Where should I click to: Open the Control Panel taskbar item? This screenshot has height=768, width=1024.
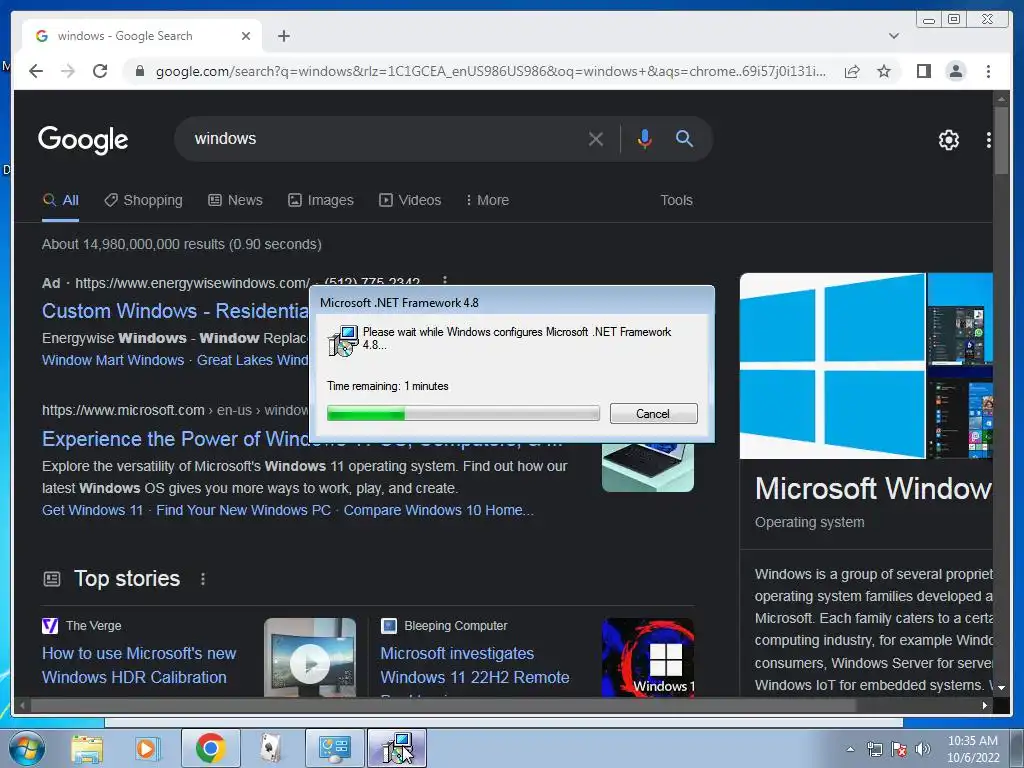tap(334, 748)
